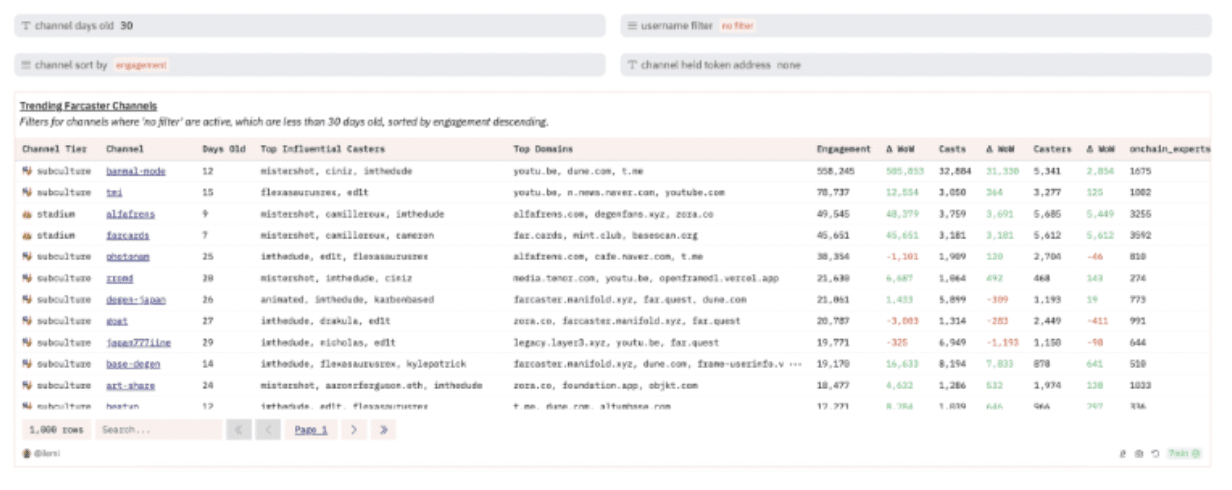
Task: Click the 'engagement' sort value tag
Action: click(x=140, y=65)
